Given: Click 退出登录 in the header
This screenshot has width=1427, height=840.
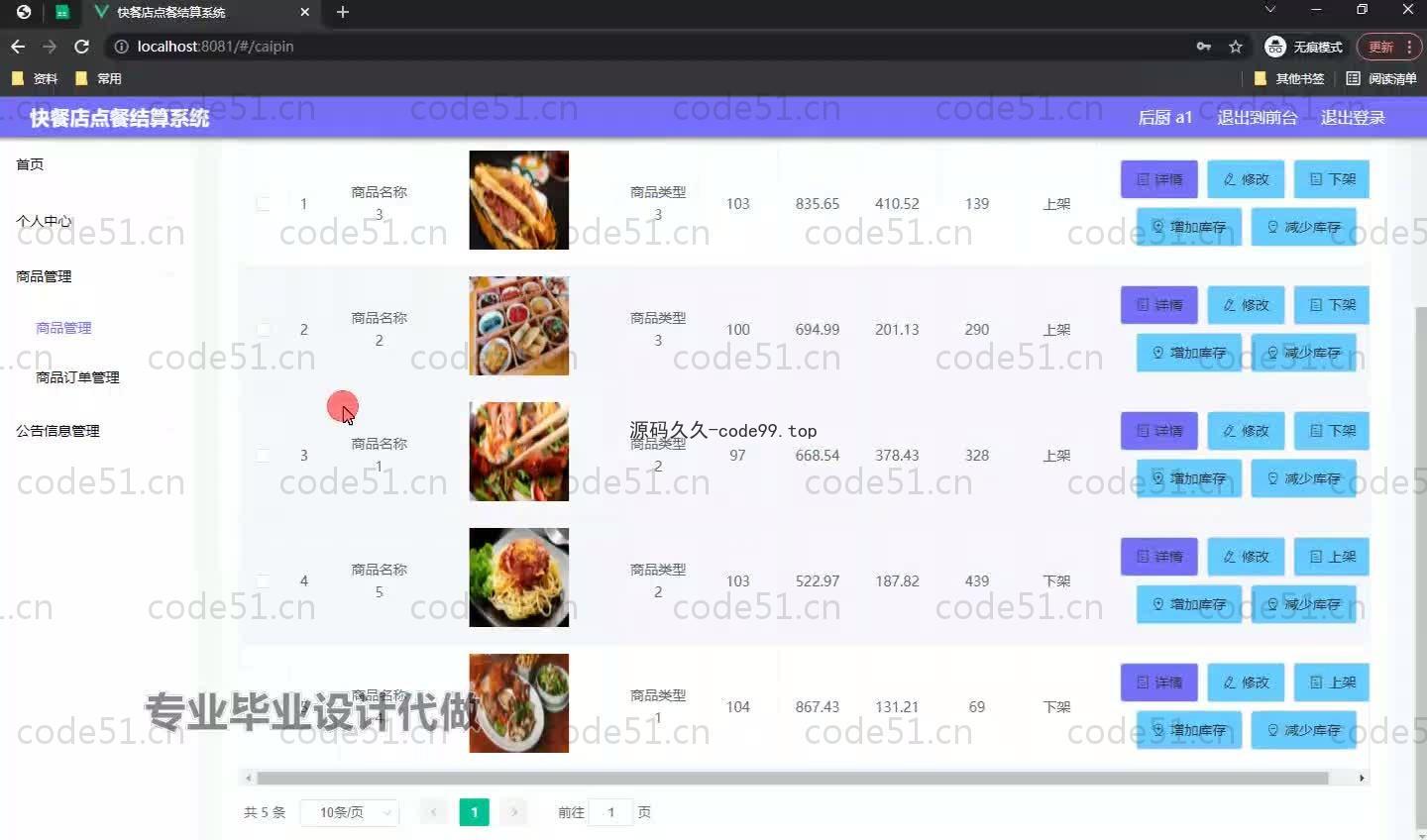Looking at the screenshot, I should [1353, 118].
